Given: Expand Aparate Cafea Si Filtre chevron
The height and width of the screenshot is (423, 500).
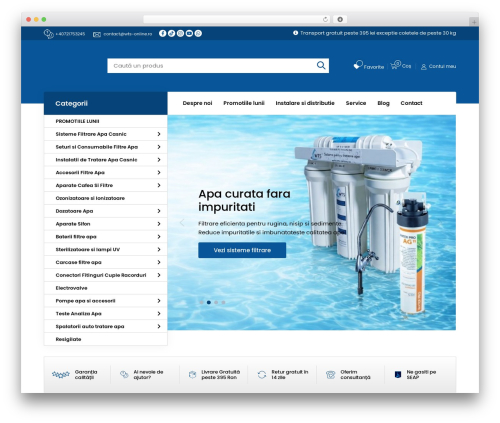Looking at the screenshot, I should tap(159, 185).
